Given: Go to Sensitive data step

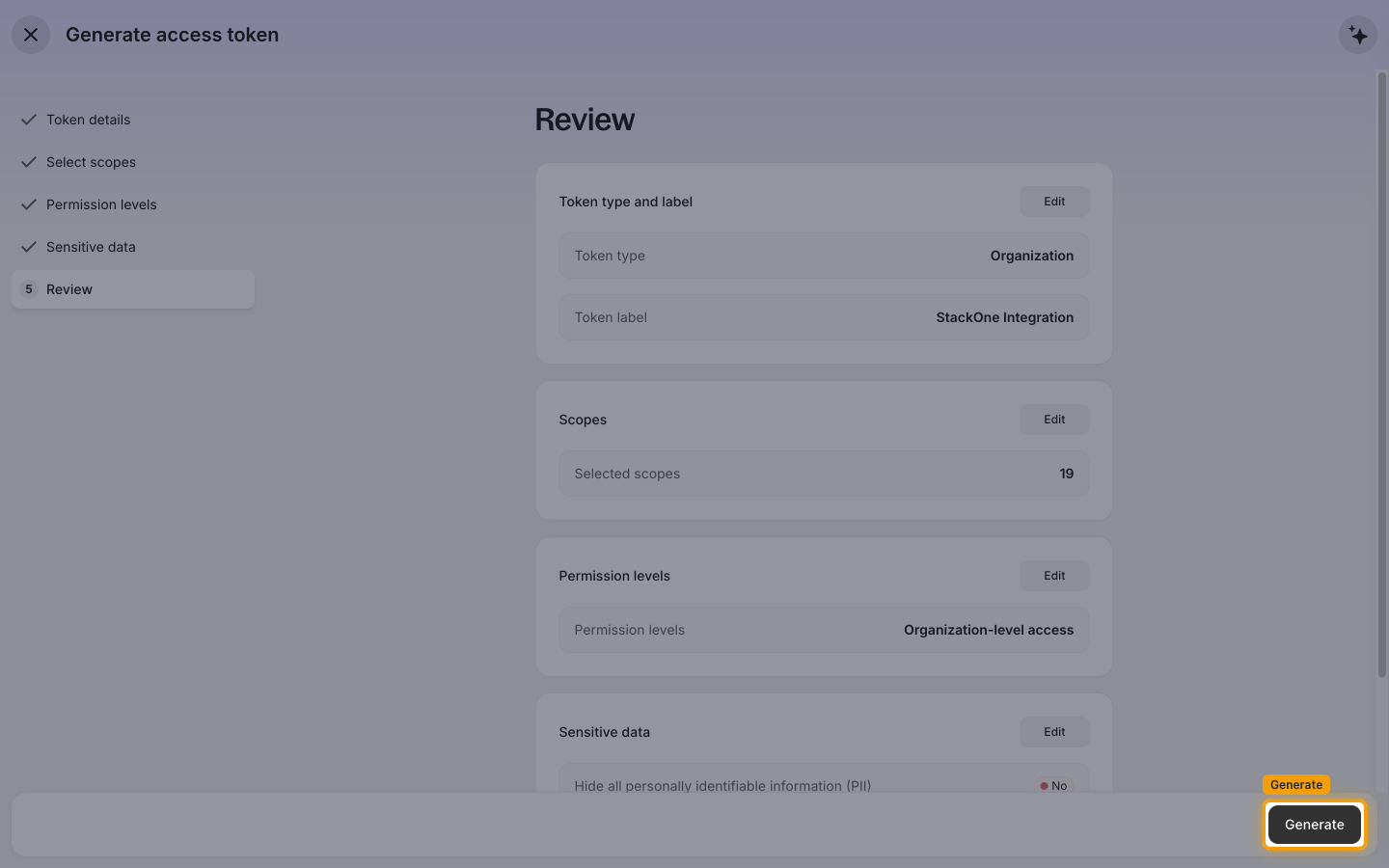Looking at the screenshot, I should [133, 247].
